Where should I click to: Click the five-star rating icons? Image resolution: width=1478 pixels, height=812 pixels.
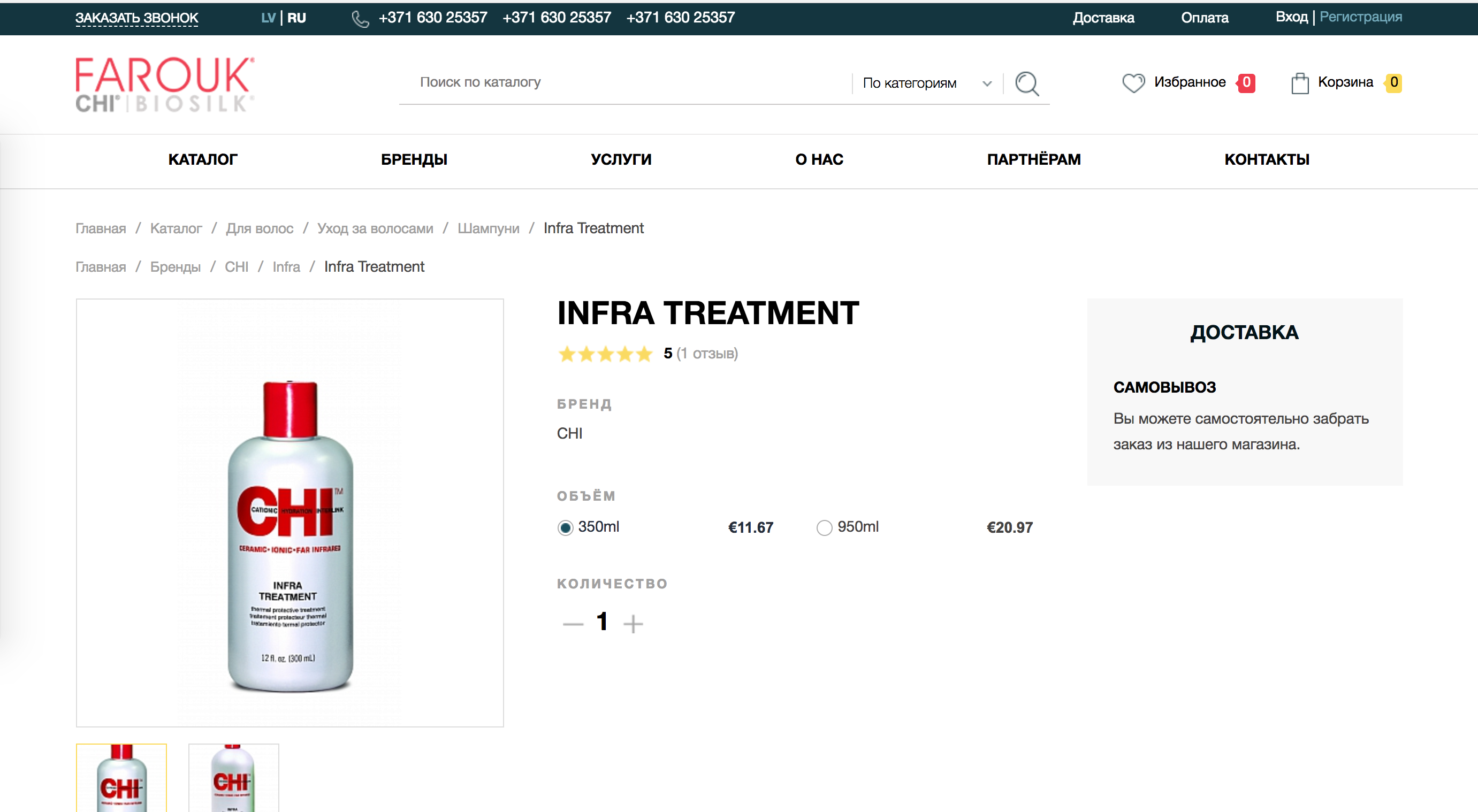pyautogui.click(x=605, y=354)
